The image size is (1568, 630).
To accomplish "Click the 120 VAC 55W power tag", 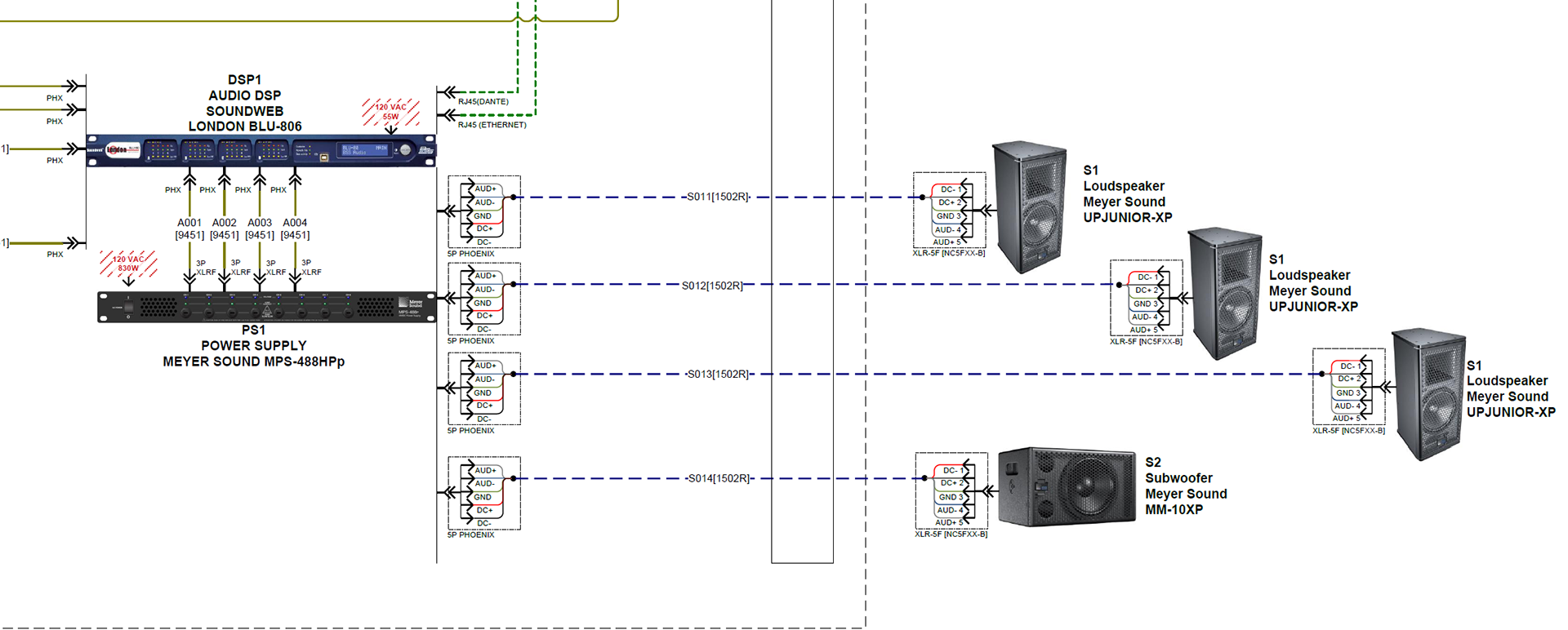I will (391, 113).
